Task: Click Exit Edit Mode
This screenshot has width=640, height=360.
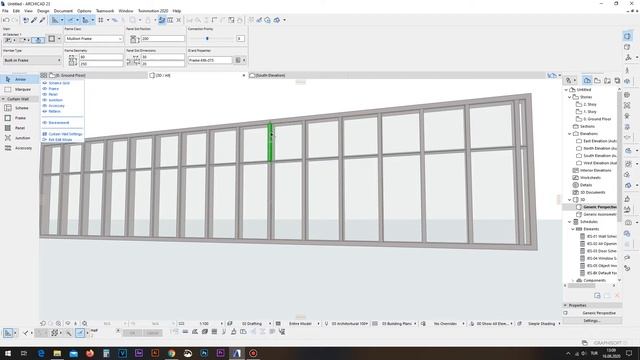Action: [x=60, y=140]
